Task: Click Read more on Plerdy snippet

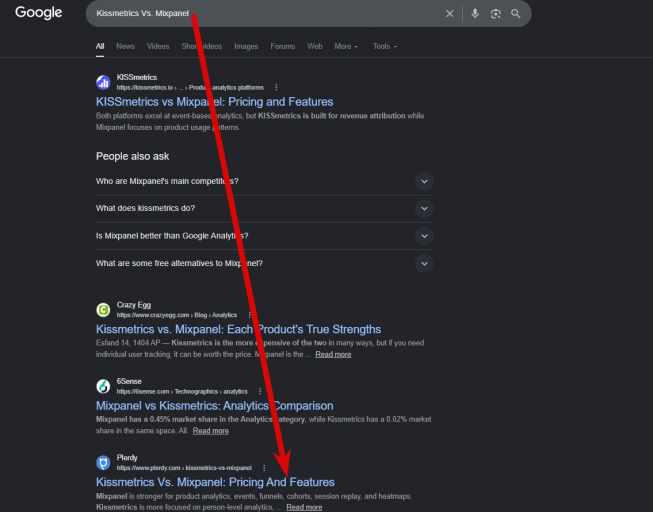Action: [304, 507]
